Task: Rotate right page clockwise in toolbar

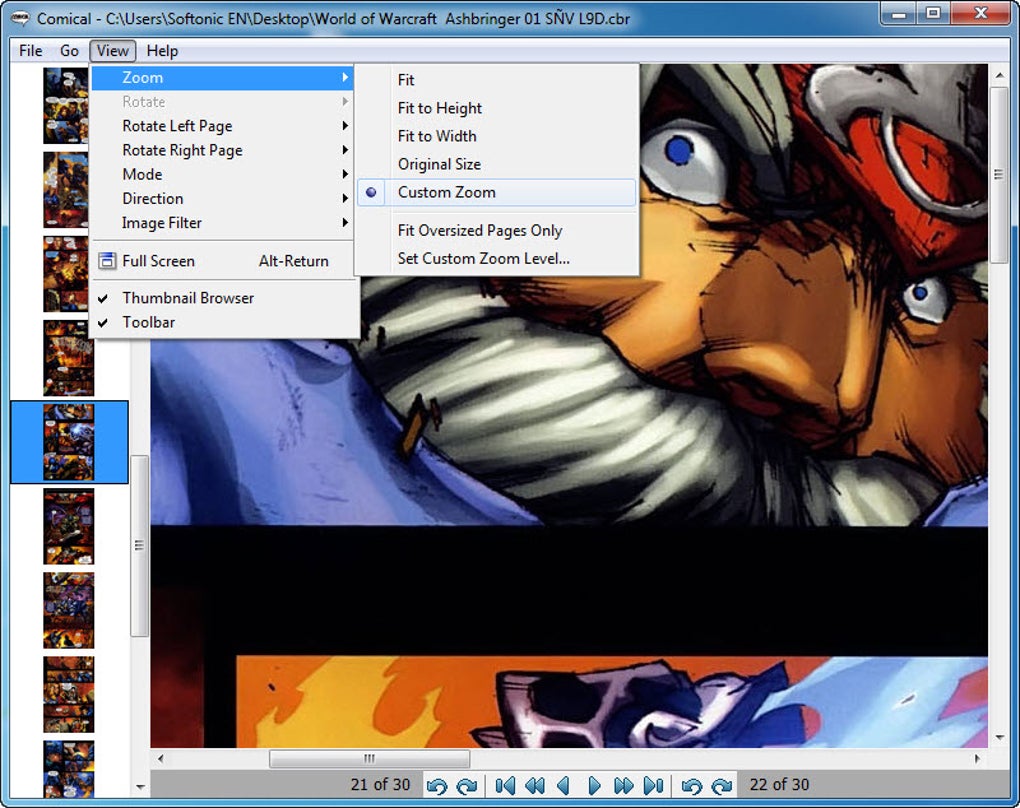Action: [721, 786]
